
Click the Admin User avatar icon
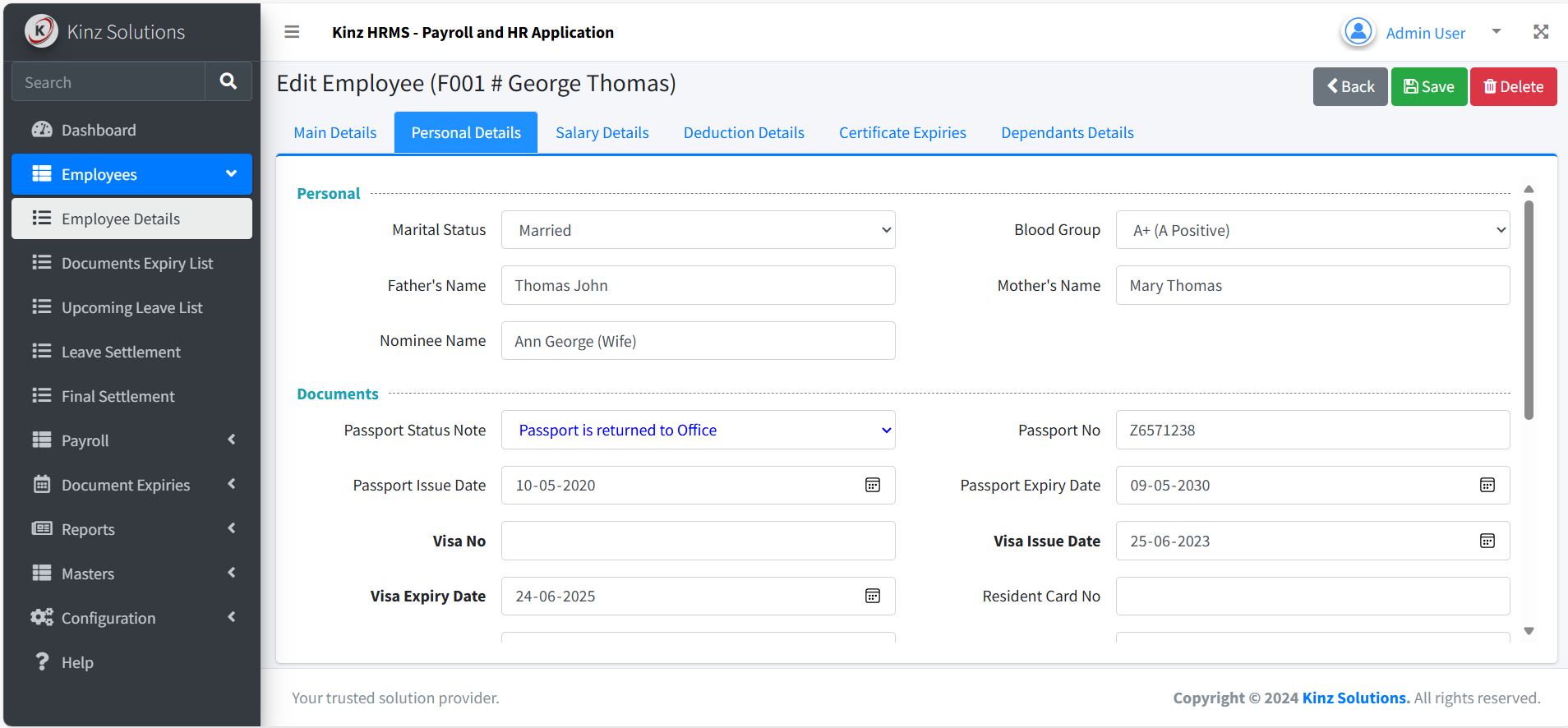[1358, 32]
